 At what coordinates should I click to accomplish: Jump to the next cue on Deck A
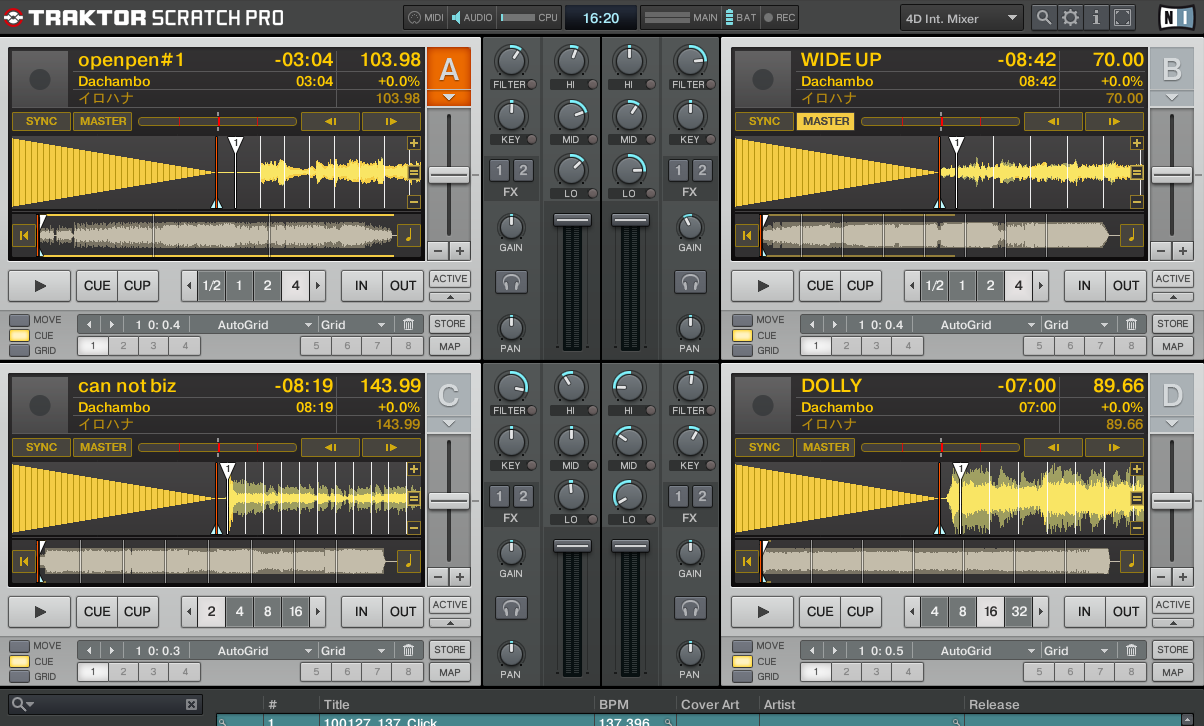point(111,324)
